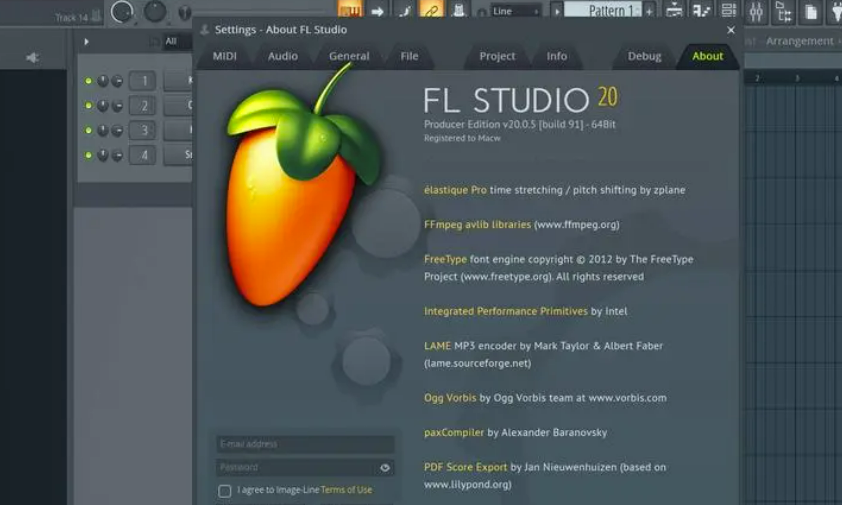Viewport: 842px width, 505px height.
Task: Click the plus button next to Pattern 1
Action: click(649, 11)
